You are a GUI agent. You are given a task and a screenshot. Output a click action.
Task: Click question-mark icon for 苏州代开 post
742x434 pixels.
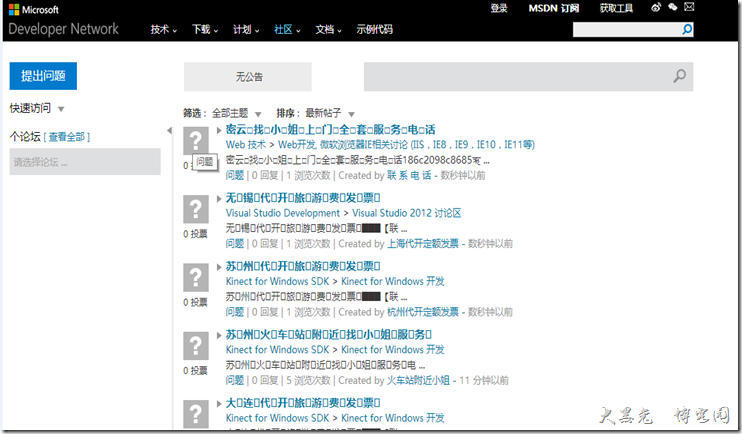(x=196, y=277)
